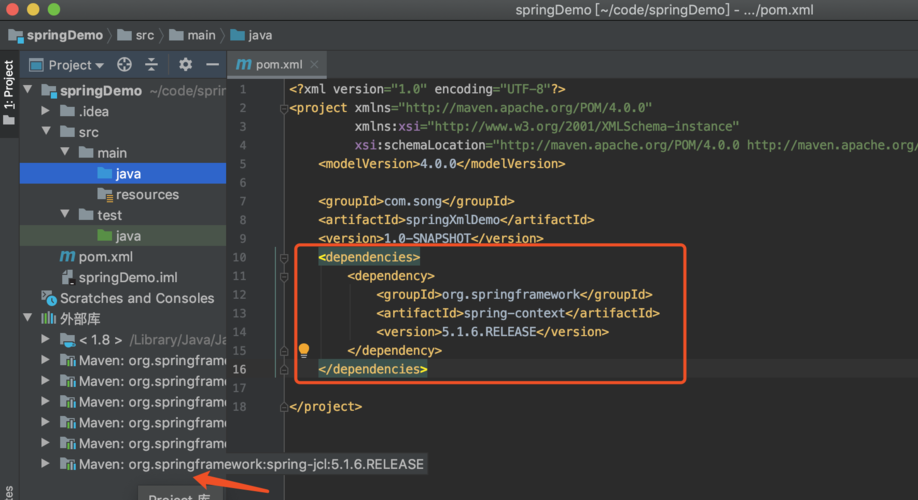918x500 pixels.
Task: Click the collapse all icon in Project panel
Action: point(152,64)
